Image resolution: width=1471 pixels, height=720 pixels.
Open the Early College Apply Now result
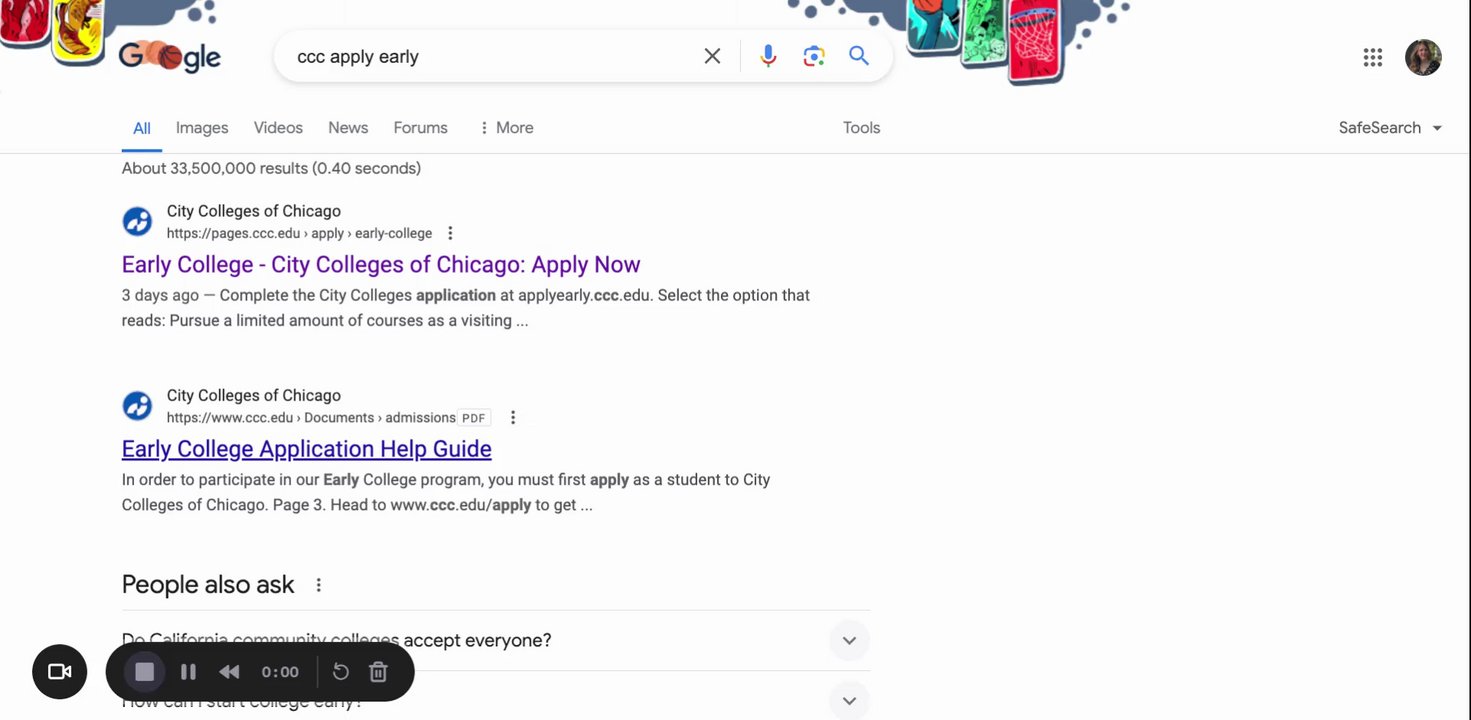(380, 265)
